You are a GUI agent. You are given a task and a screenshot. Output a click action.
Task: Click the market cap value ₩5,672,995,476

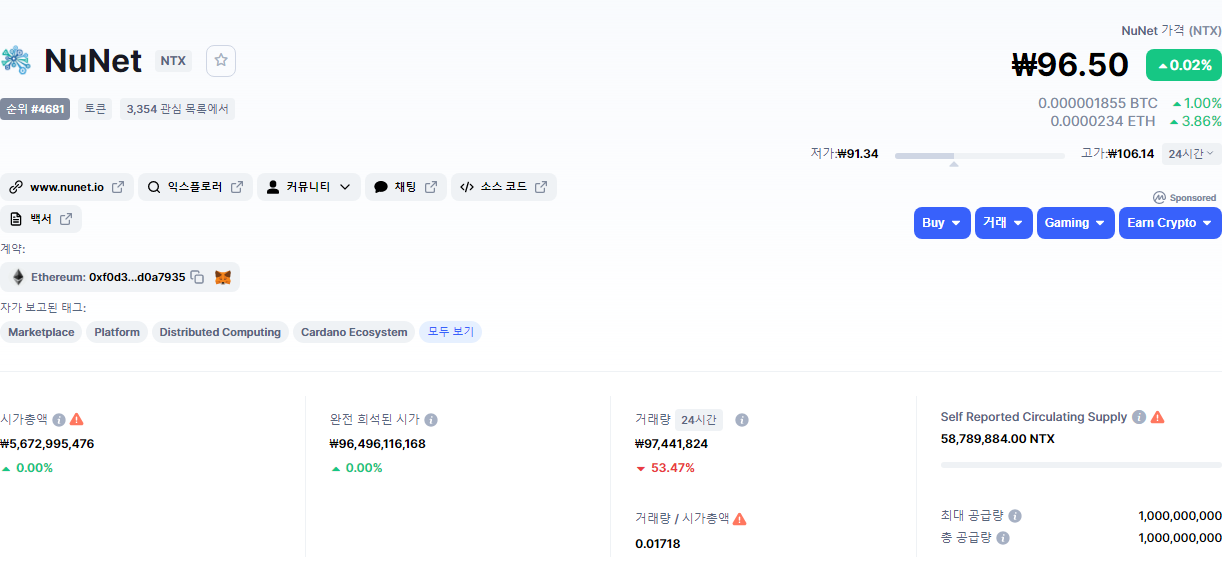click(47, 444)
